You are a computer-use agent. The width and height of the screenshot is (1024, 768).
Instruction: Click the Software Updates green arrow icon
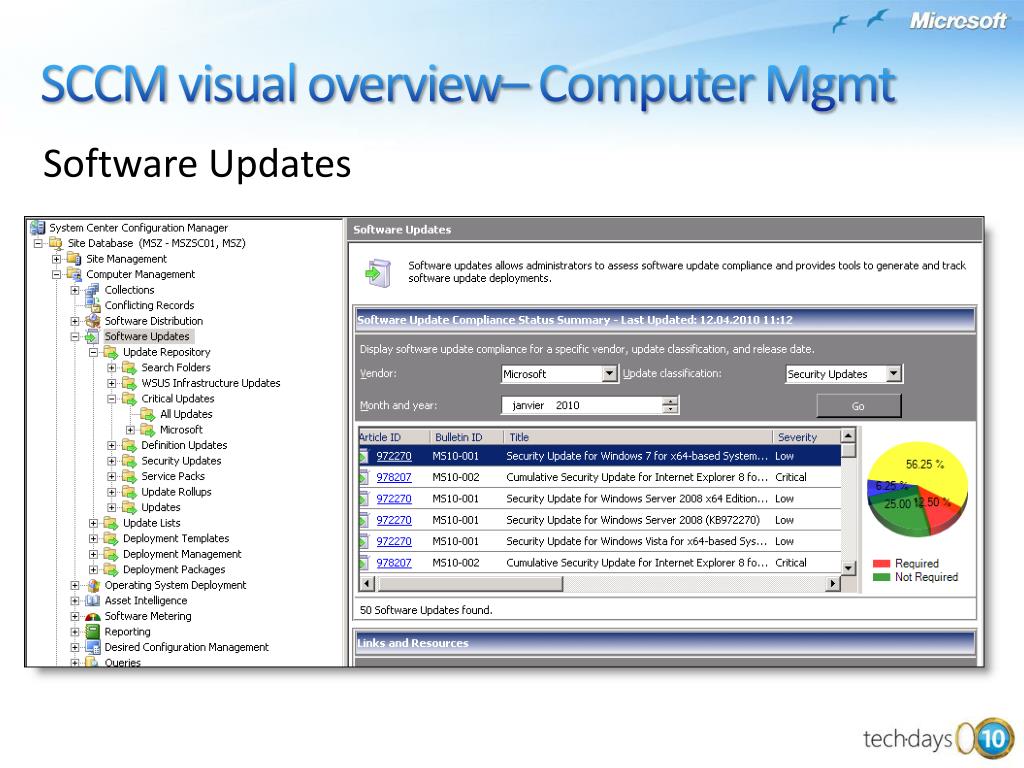pos(93,336)
